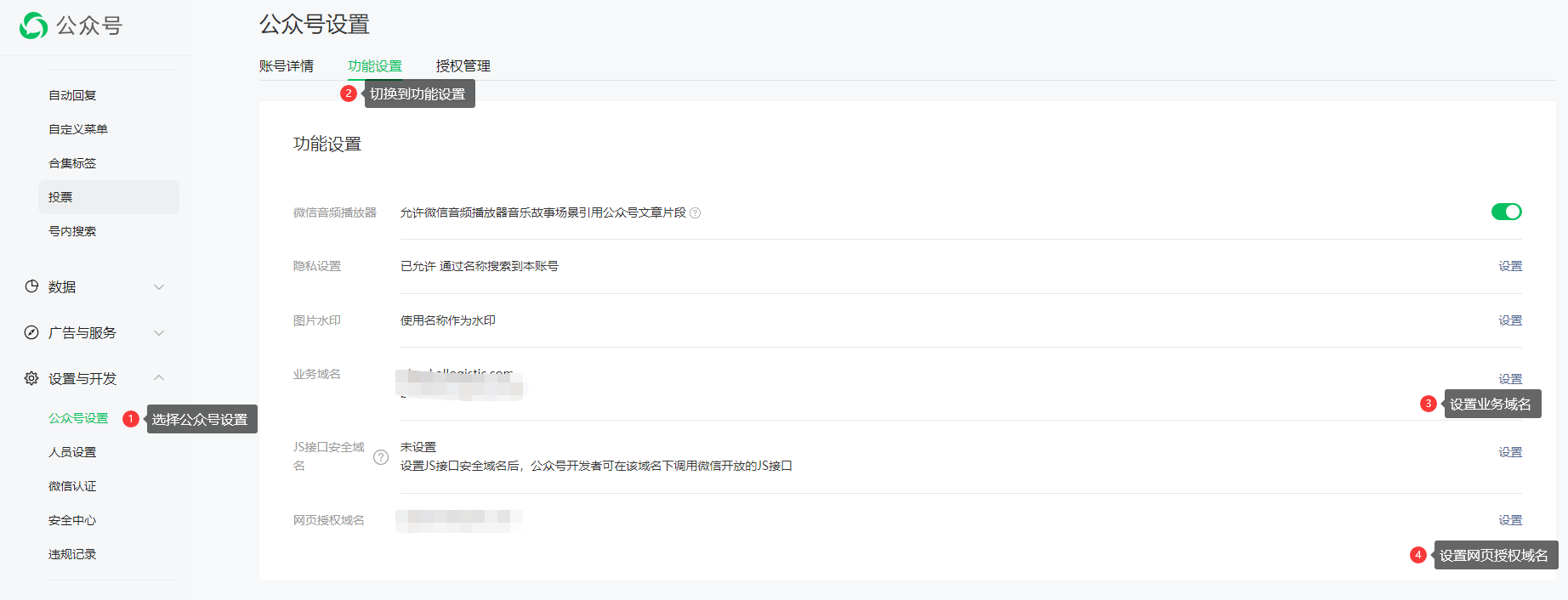The image size is (1568, 600).
Task: Click the 设置与开发 gear icon
Action: point(31,378)
